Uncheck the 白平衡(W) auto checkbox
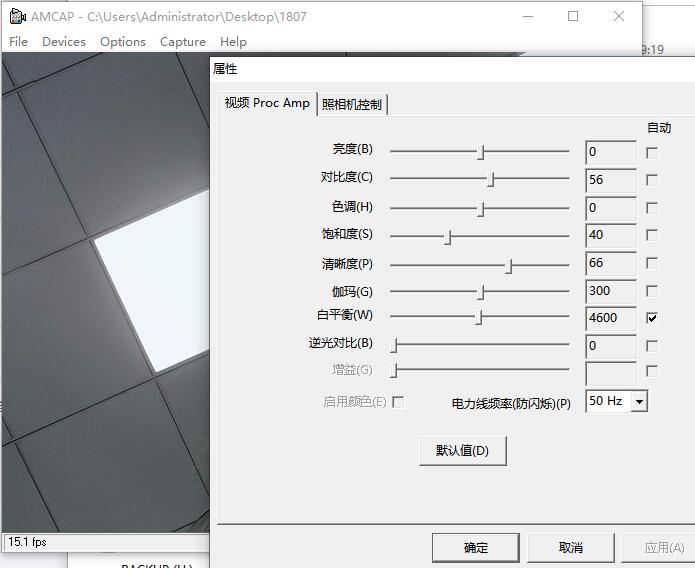Screen dimensions: 695x568 coord(652,318)
